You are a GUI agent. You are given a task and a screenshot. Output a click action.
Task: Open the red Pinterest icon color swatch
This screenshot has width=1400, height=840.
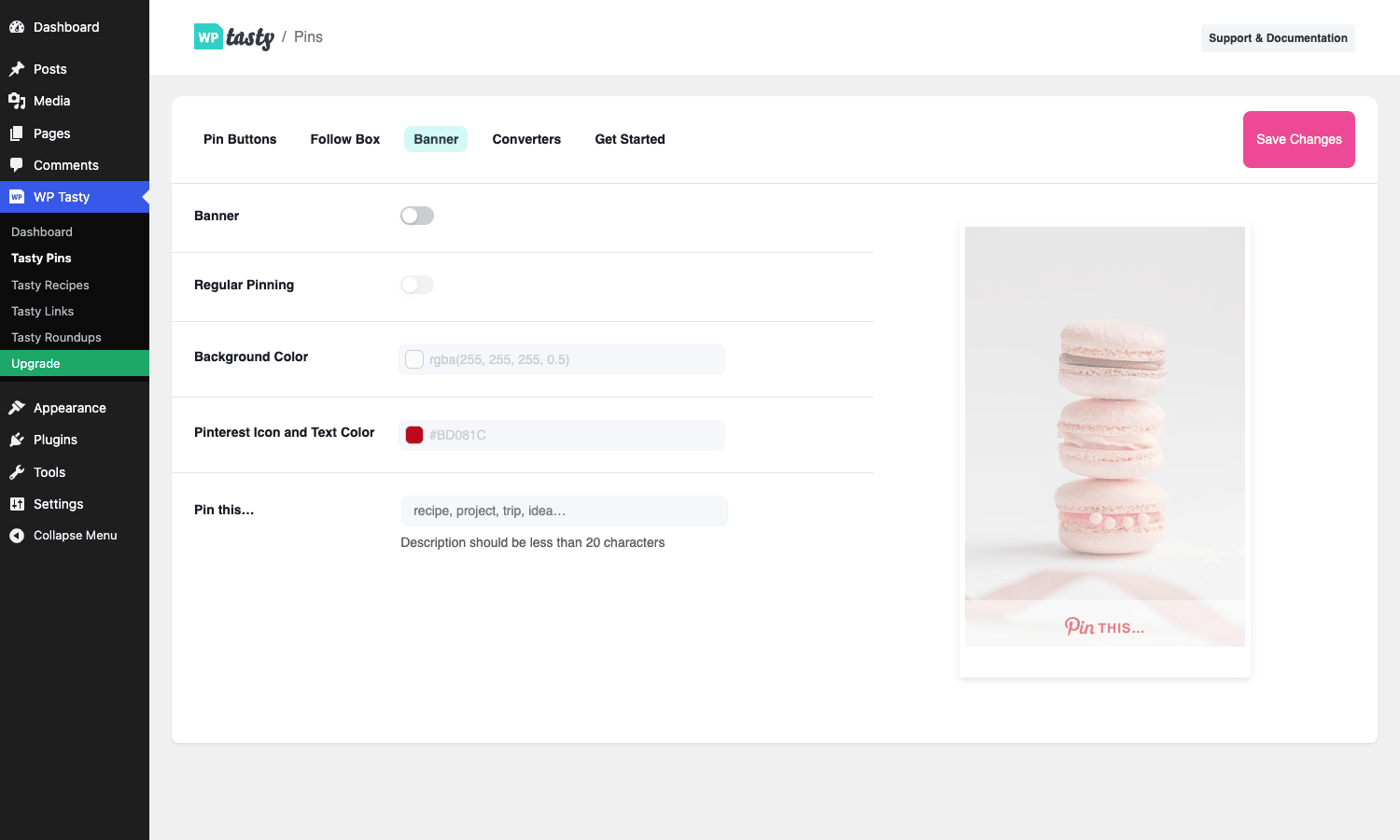coord(414,435)
